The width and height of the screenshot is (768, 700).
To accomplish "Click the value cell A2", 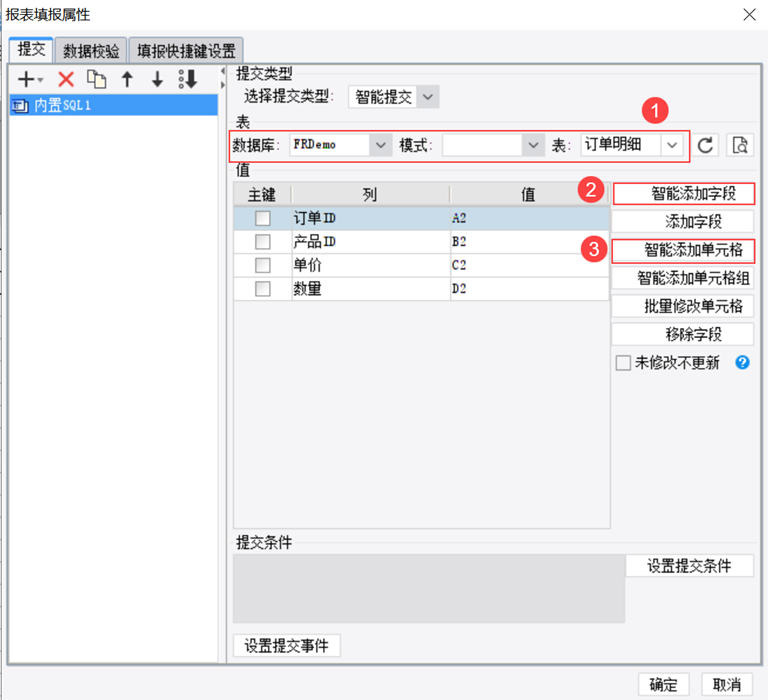I will click(x=529, y=218).
